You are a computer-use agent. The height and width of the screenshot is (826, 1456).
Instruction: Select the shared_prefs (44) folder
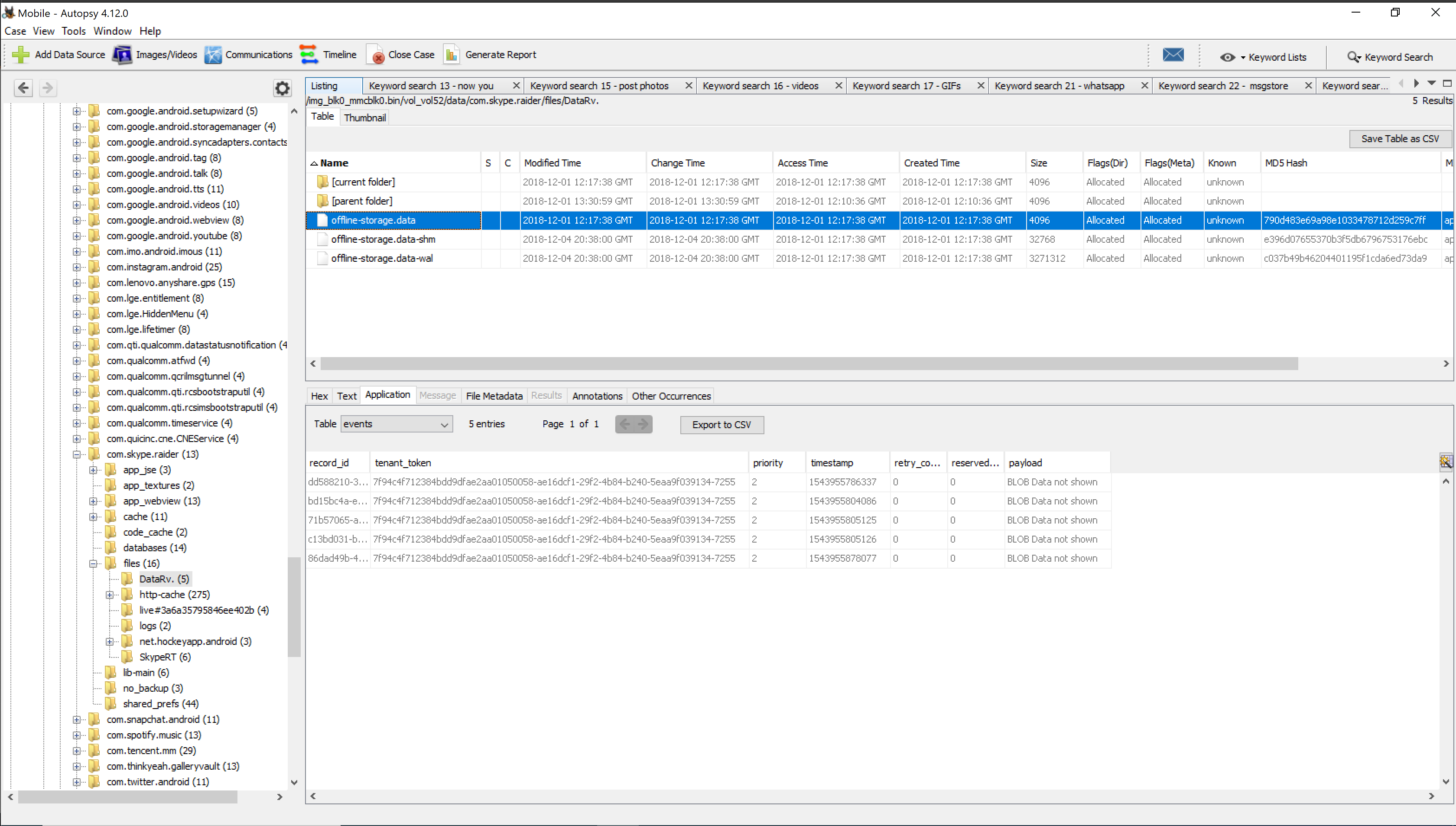click(x=161, y=704)
